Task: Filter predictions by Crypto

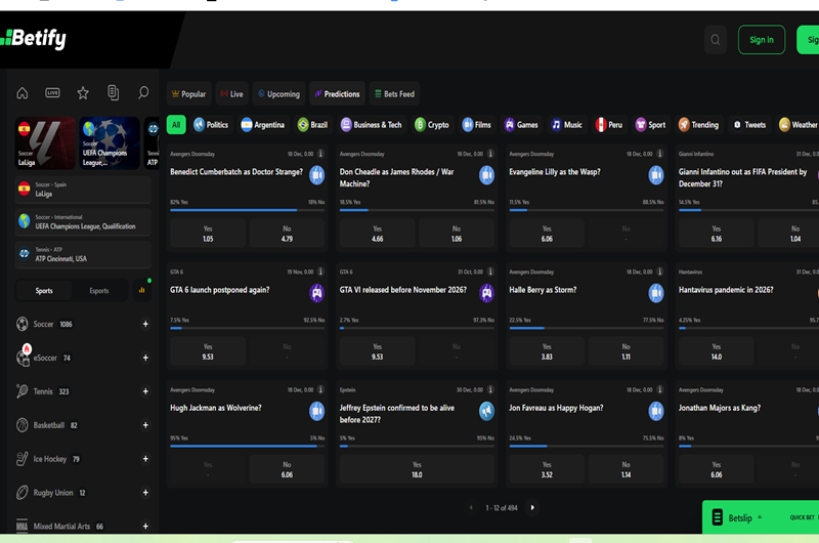Action: [x=432, y=125]
